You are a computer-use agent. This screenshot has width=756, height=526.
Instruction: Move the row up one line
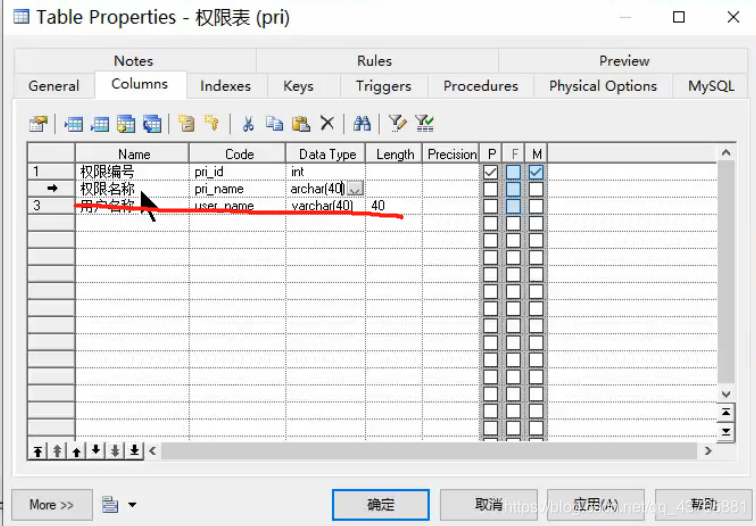point(77,451)
